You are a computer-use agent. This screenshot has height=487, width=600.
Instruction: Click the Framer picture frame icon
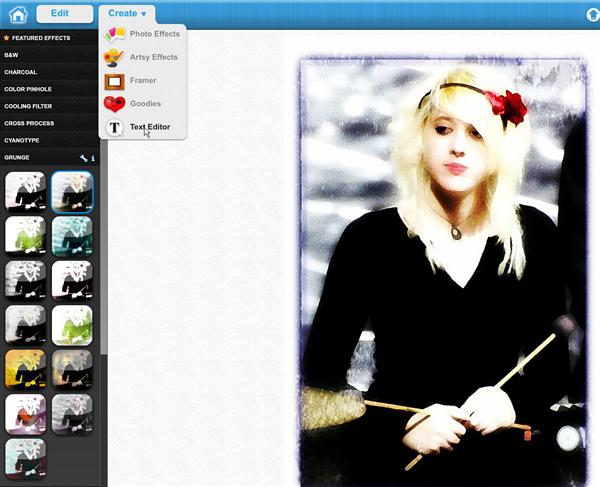point(114,81)
